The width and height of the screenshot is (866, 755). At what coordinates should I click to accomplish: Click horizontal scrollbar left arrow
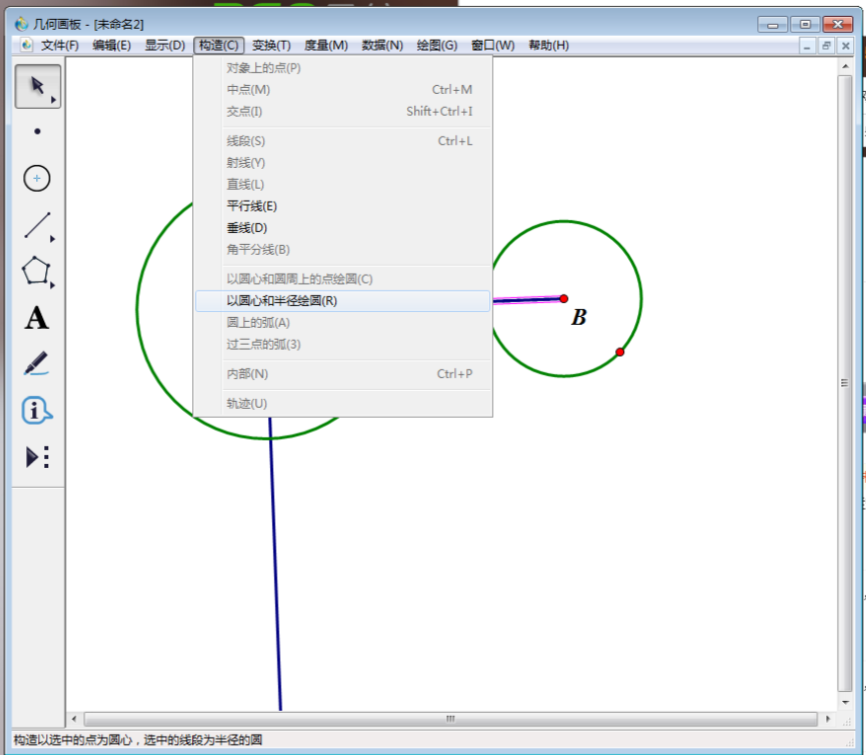(75, 719)
